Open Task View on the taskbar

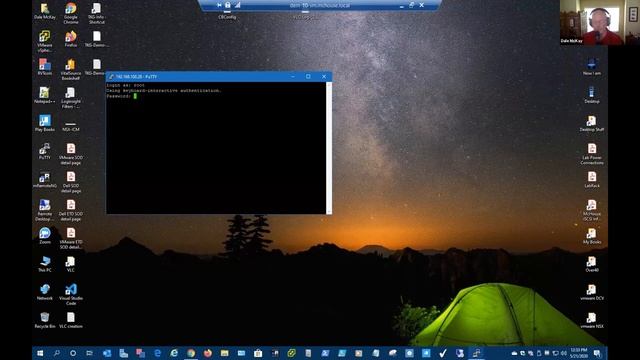click(x=89, y=353)
